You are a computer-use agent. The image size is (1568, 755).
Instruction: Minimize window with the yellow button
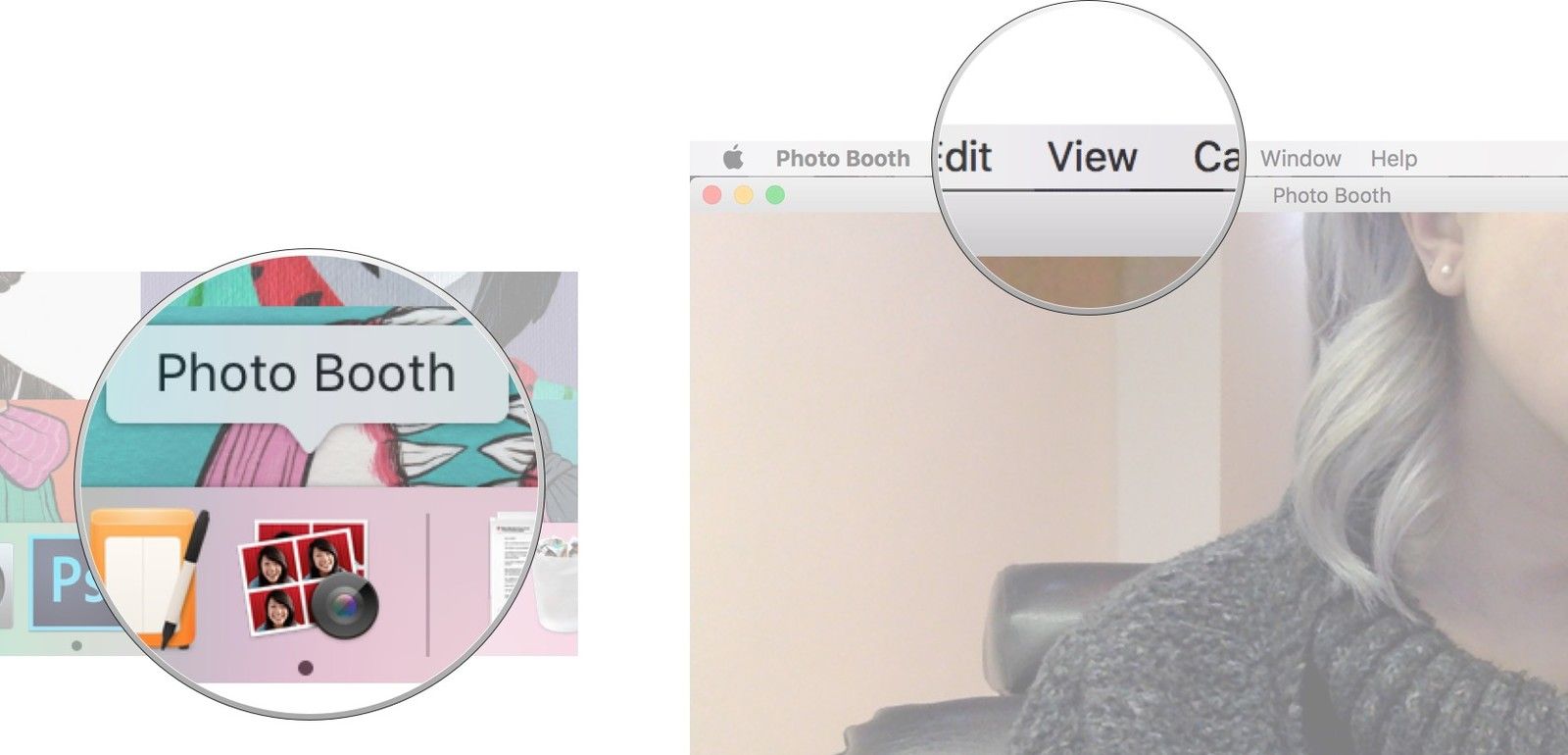tap(744, 195)
